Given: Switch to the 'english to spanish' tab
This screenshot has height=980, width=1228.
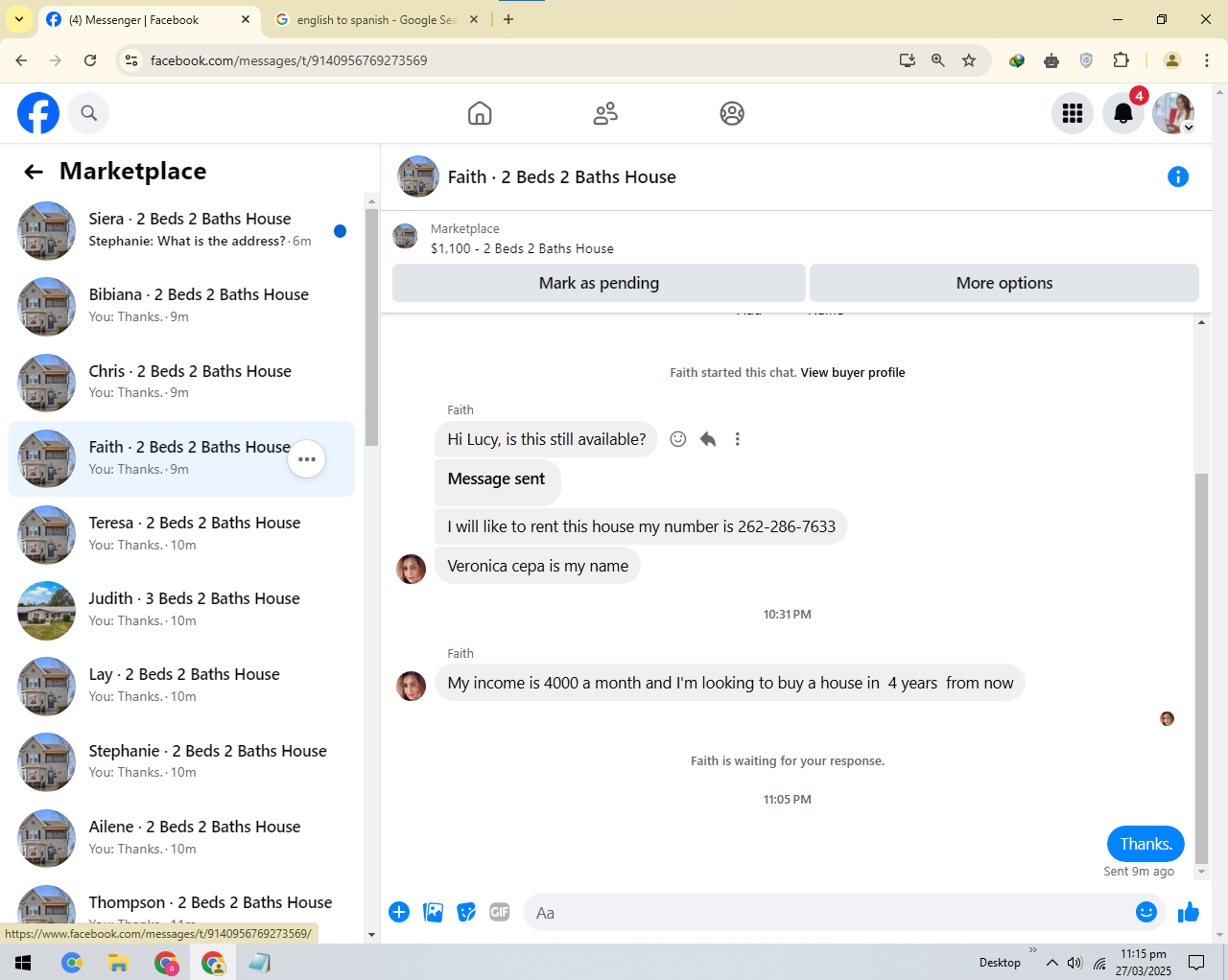Looking at the screenshot, I should (377, 19).
